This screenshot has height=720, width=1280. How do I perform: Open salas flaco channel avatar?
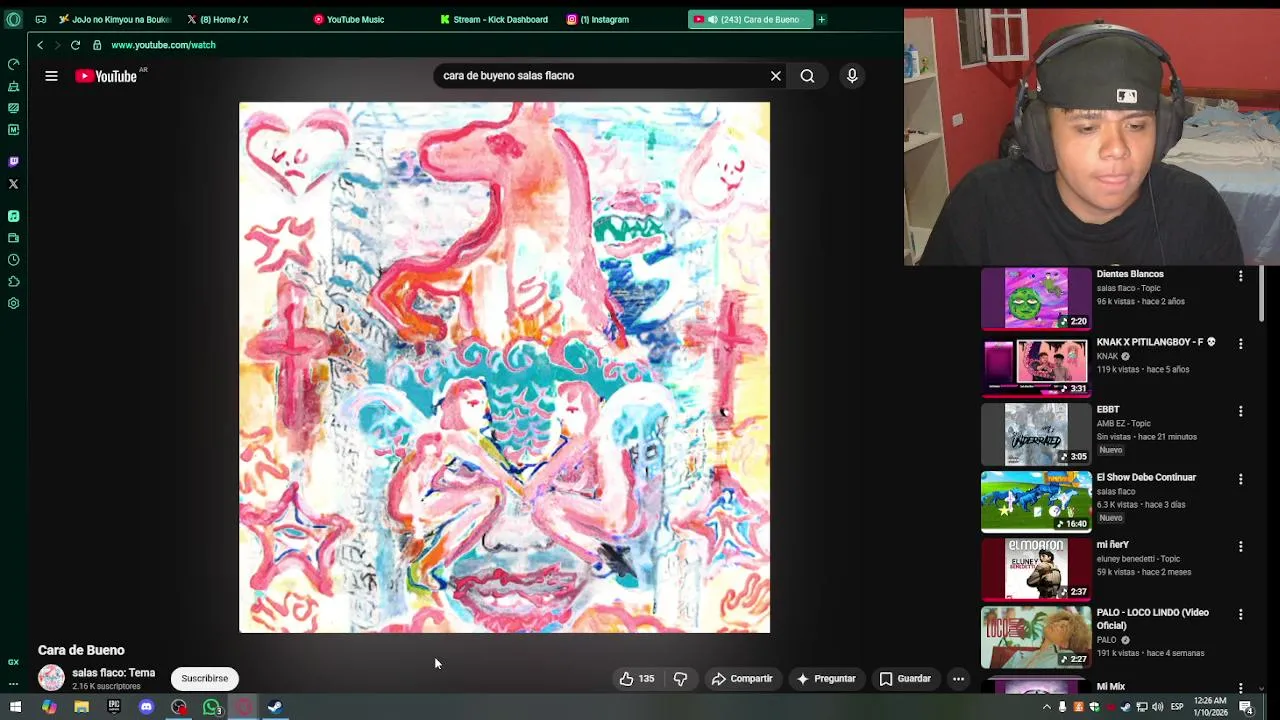click(x=51, y=678)
